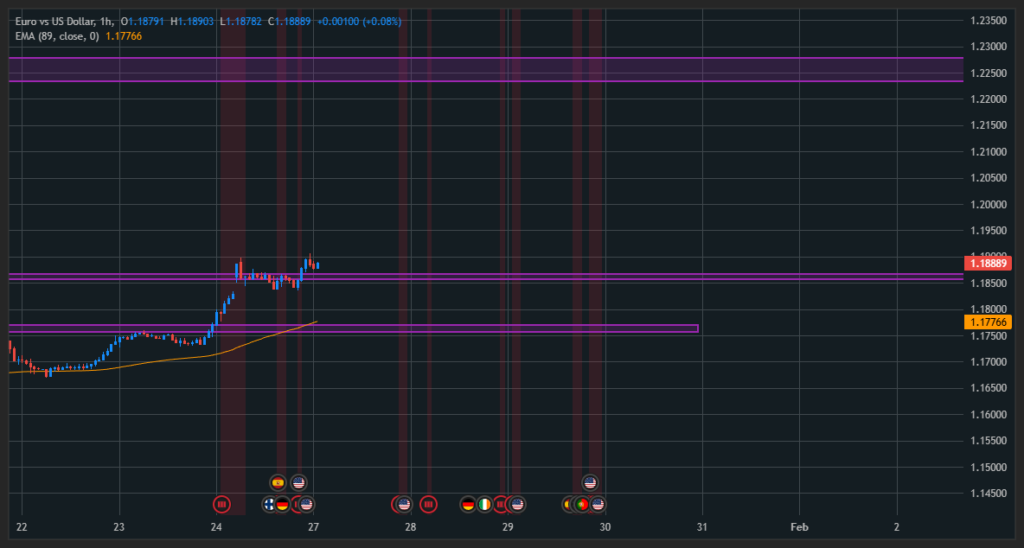Click the Portugal flag event icon

click(582, 504)
